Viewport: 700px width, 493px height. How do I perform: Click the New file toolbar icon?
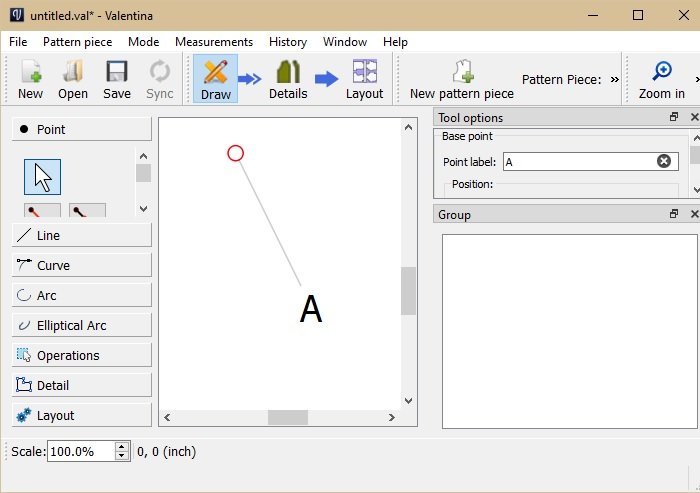pyautogui.click(x=31, y=79)
